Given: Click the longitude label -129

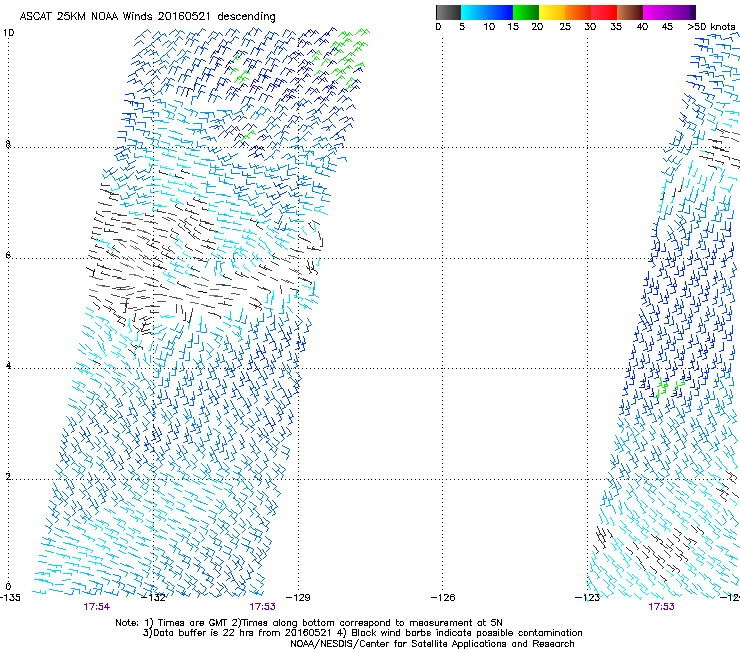Looking at the screenshot, I should click(299, 598).
